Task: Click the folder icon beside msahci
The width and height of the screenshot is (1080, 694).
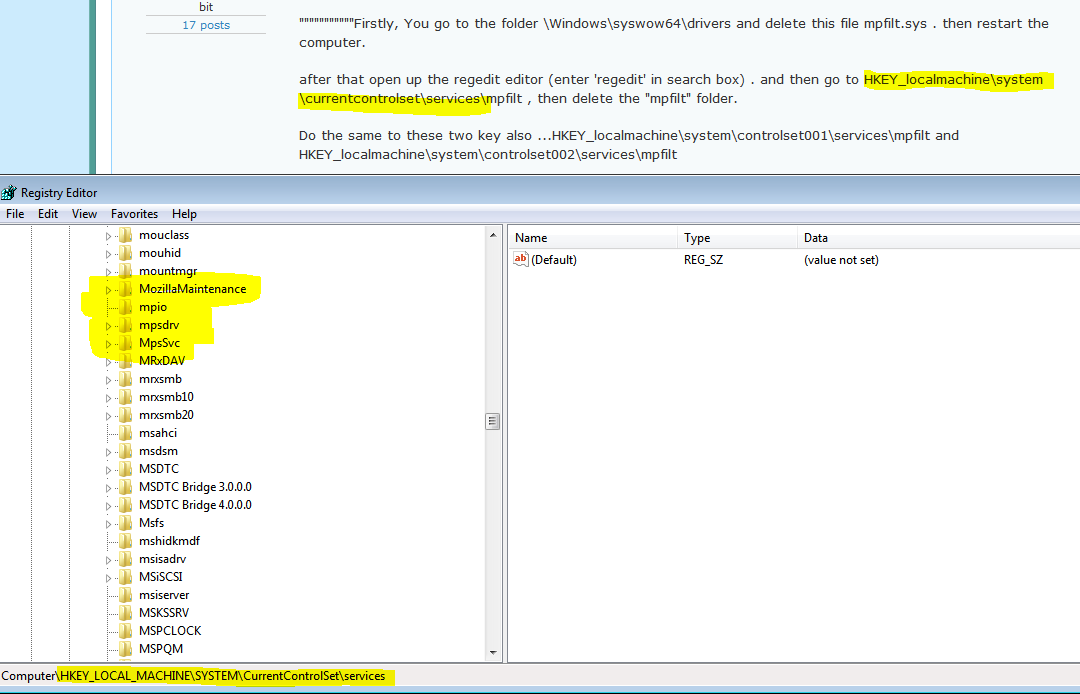Action: click(x=125, y=433)
